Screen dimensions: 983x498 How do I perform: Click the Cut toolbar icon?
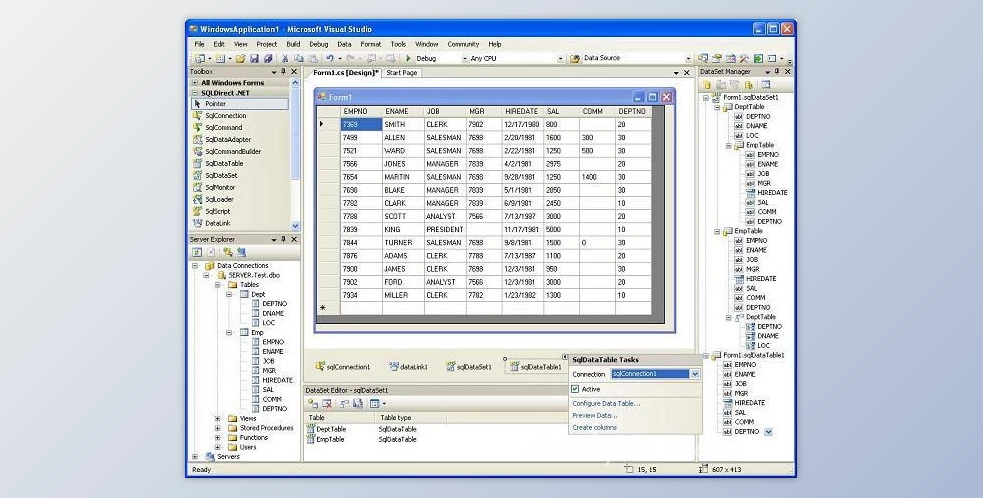285,58
